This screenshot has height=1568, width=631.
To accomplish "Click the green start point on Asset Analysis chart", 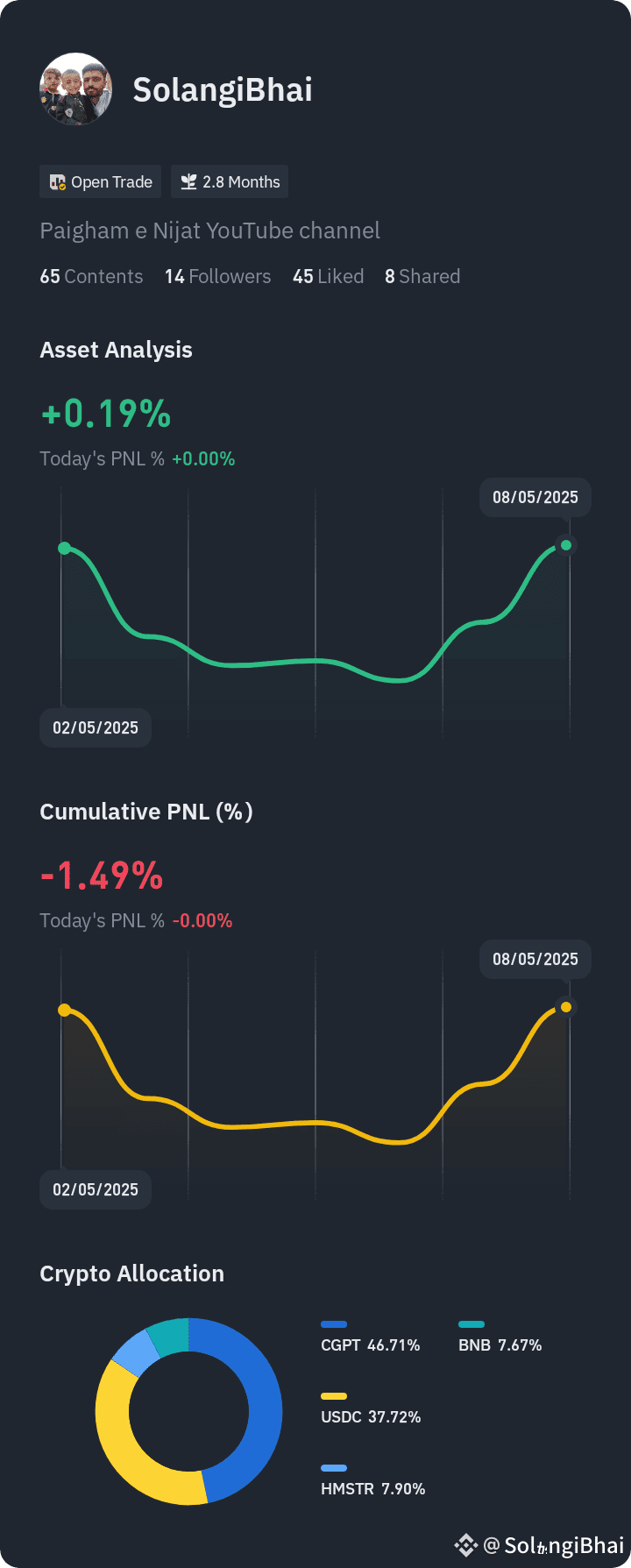I will [64, 548].
